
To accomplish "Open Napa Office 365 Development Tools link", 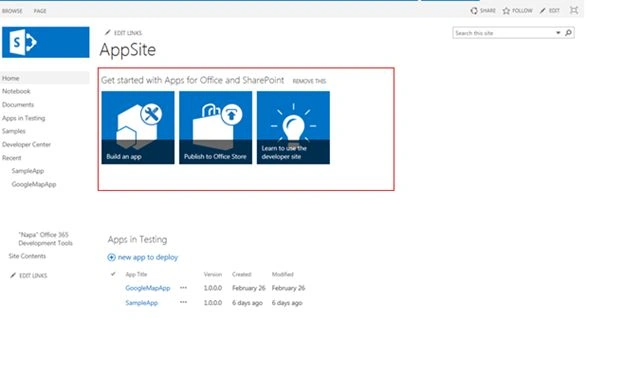I will pos(45,239).
